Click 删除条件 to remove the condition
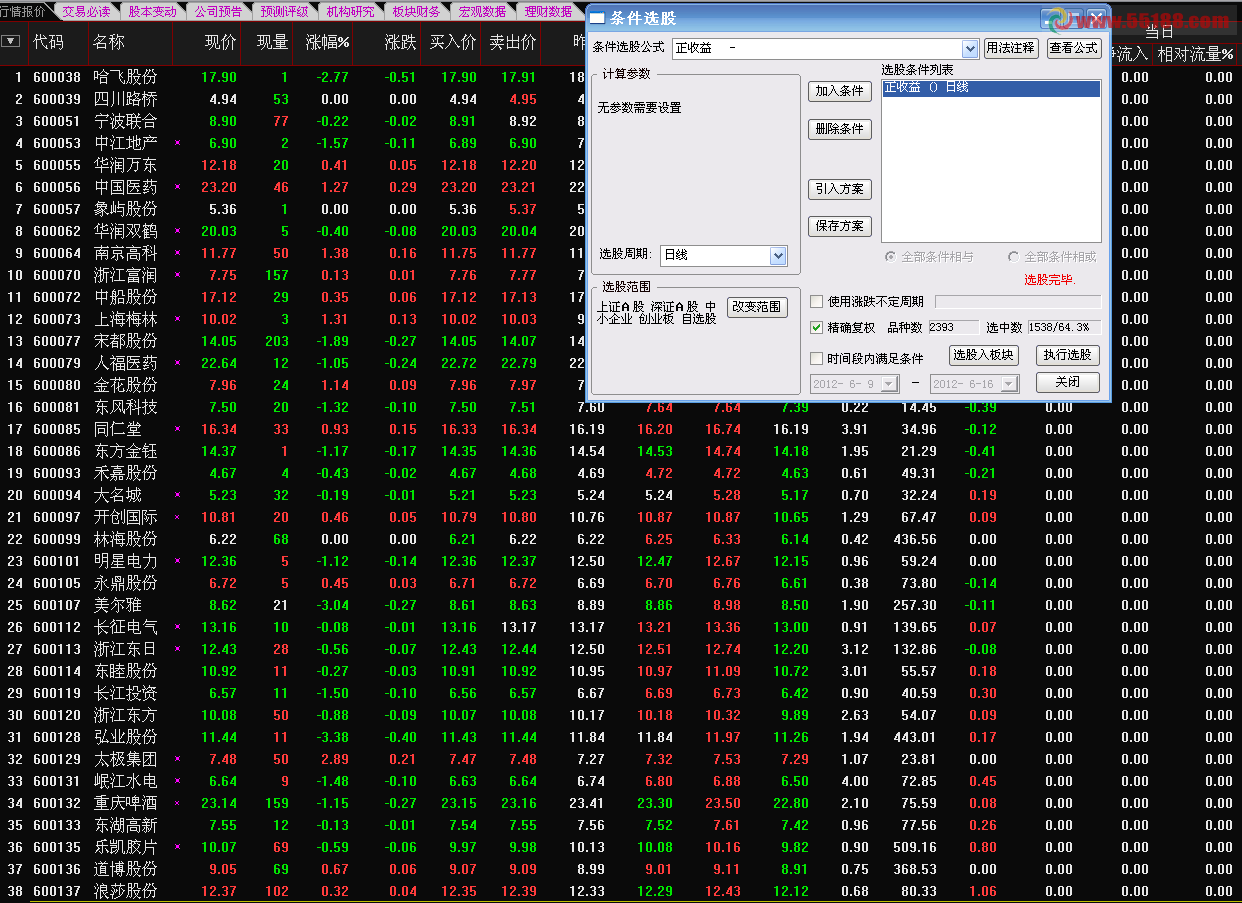The width and height of the screenshot is (1242, 903). [x=839, y=129]
